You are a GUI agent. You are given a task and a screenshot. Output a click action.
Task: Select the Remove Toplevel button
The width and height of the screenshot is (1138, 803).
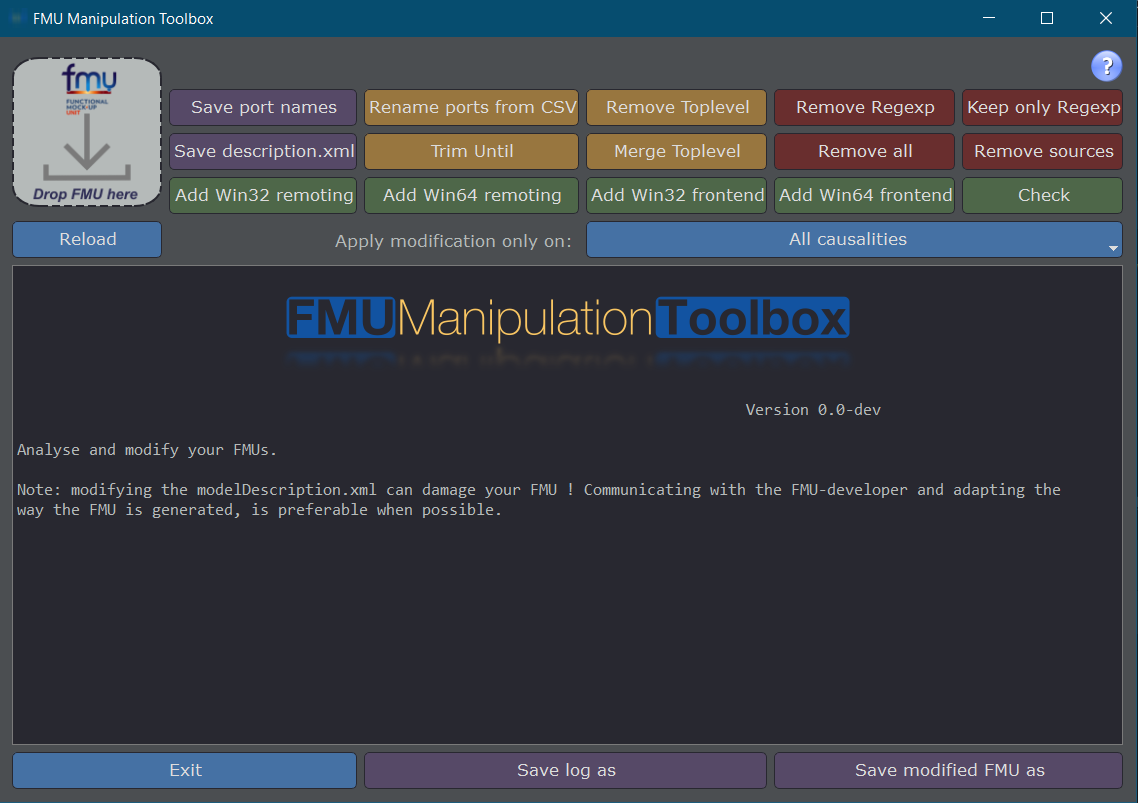[x=676, y=108]
